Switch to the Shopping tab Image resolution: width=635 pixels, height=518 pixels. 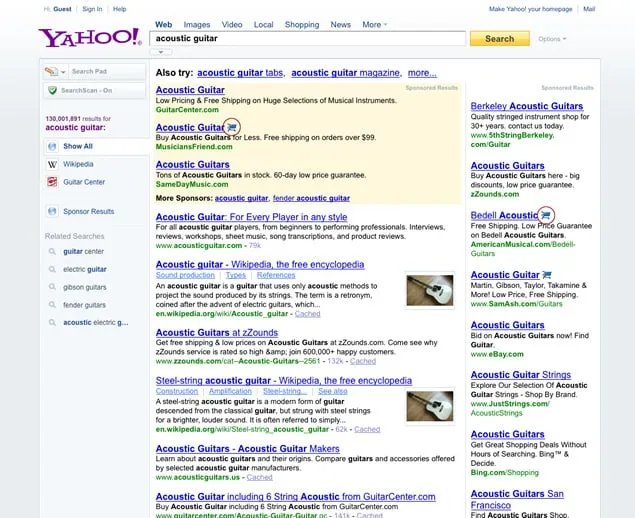[x=302, y=25]
